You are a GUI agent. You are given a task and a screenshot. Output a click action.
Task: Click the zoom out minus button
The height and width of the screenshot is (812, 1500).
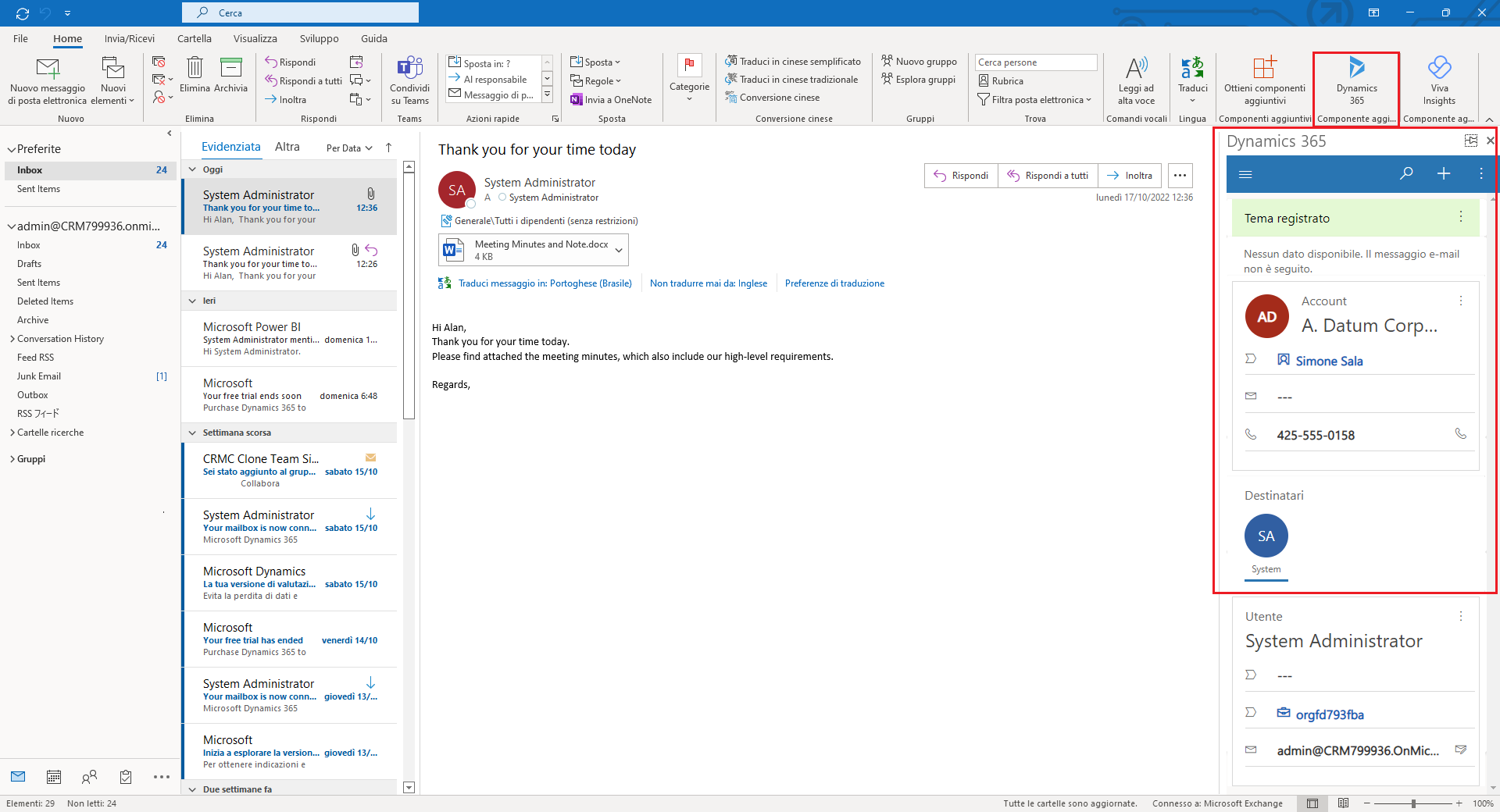pyautogui.click(x=1367, y=803)
